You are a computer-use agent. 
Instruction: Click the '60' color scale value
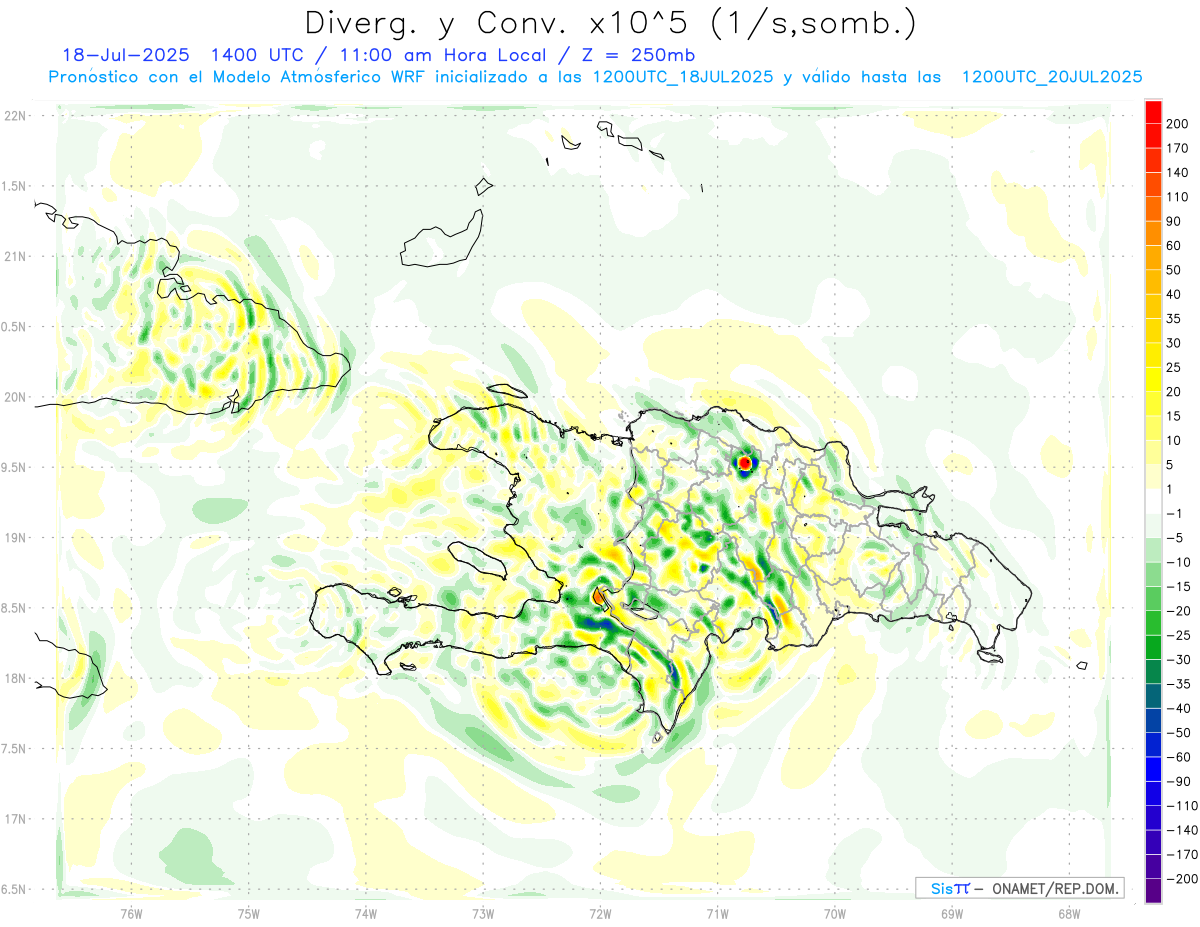1174,245
